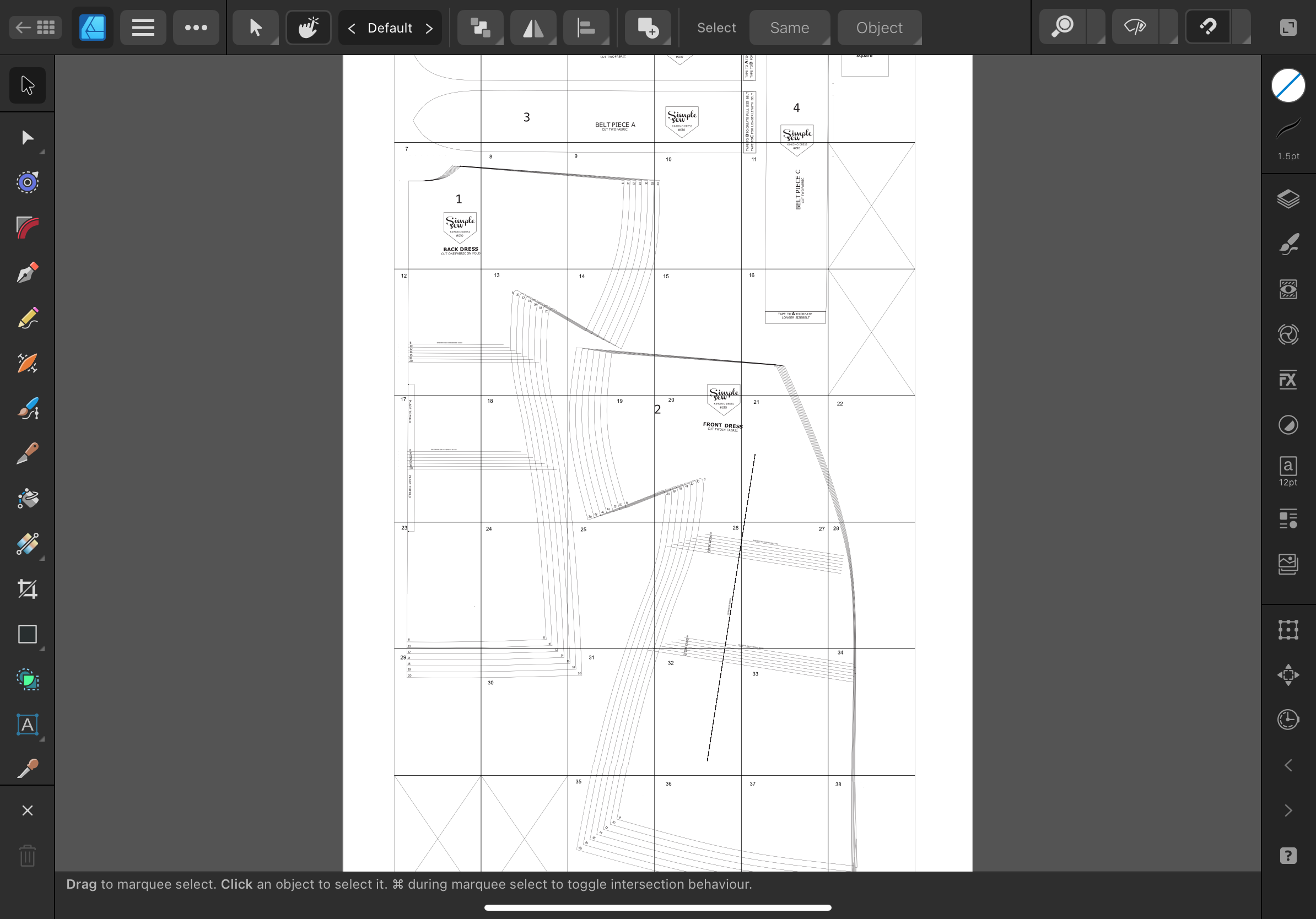This screenshot has width=1316, height=919.
Task: Toggle touch gesture mode hand icon
Action: pyautogui.click(x=309, y=28)
